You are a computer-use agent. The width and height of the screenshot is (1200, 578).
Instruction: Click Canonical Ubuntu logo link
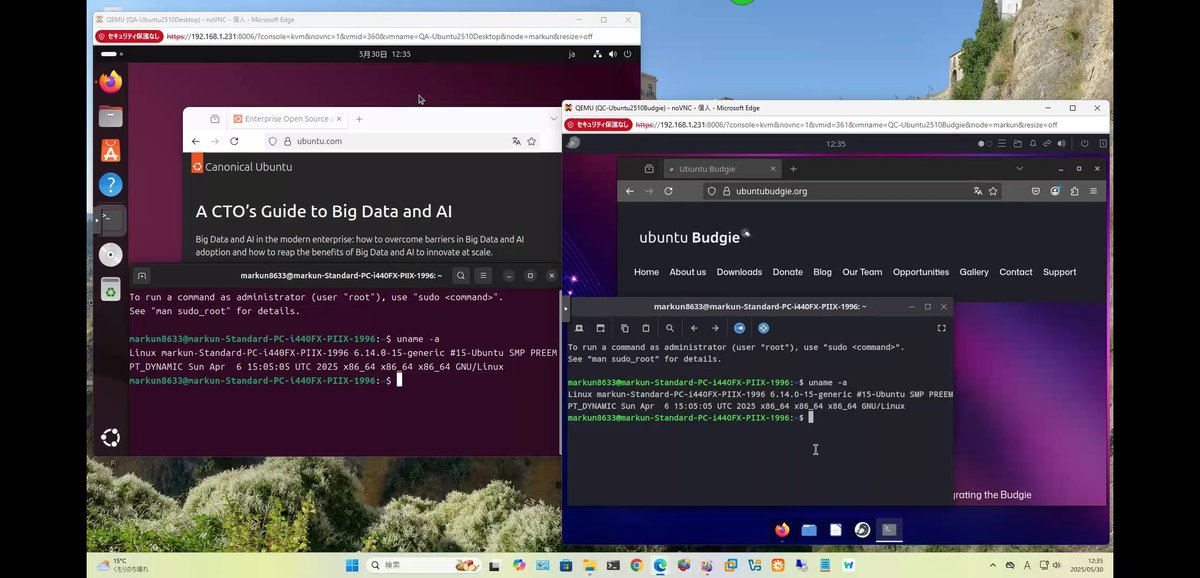click(242, 167)
